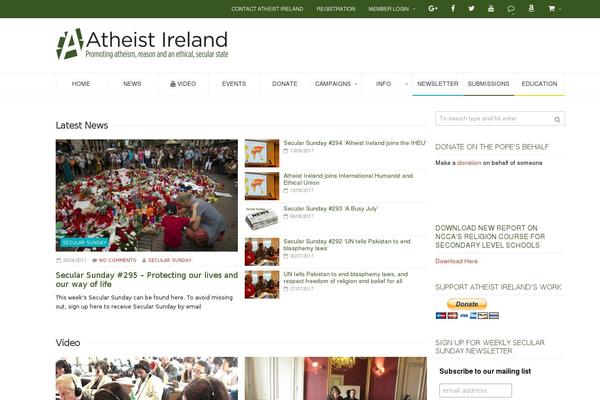
Task: Click newspaper thumbnail for Secular Sunday #293
Action: click(x=262, y=219)
